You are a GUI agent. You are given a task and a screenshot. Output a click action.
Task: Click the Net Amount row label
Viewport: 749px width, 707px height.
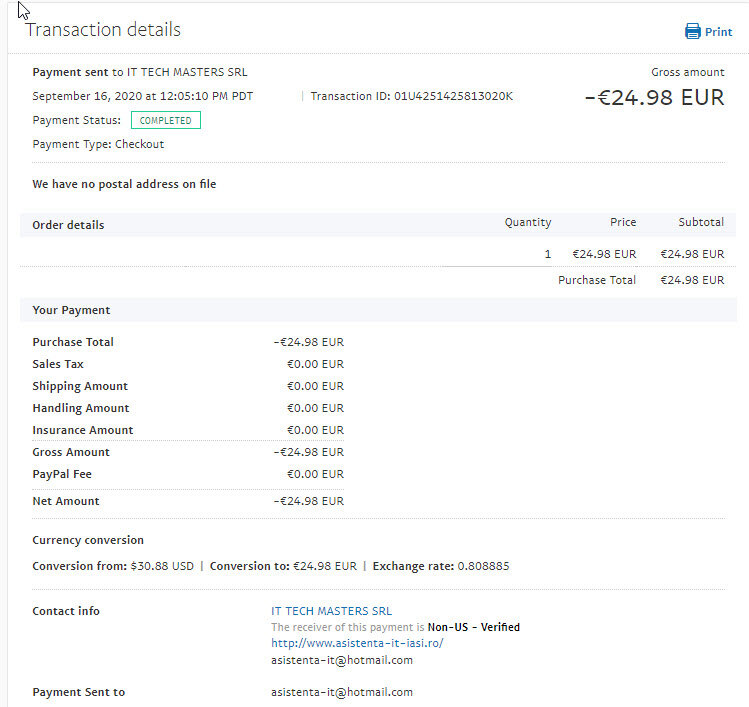(x=66, y=501)
